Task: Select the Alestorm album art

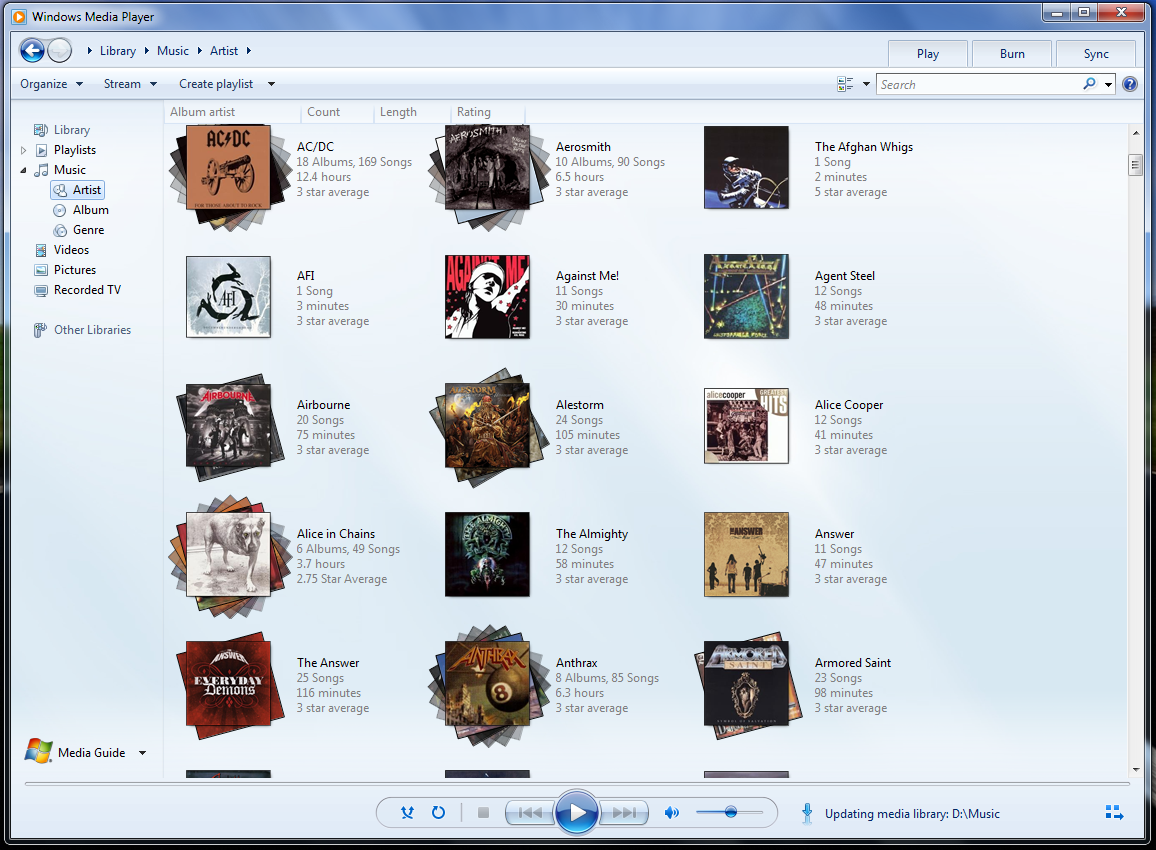Action: tap(487, 427)
